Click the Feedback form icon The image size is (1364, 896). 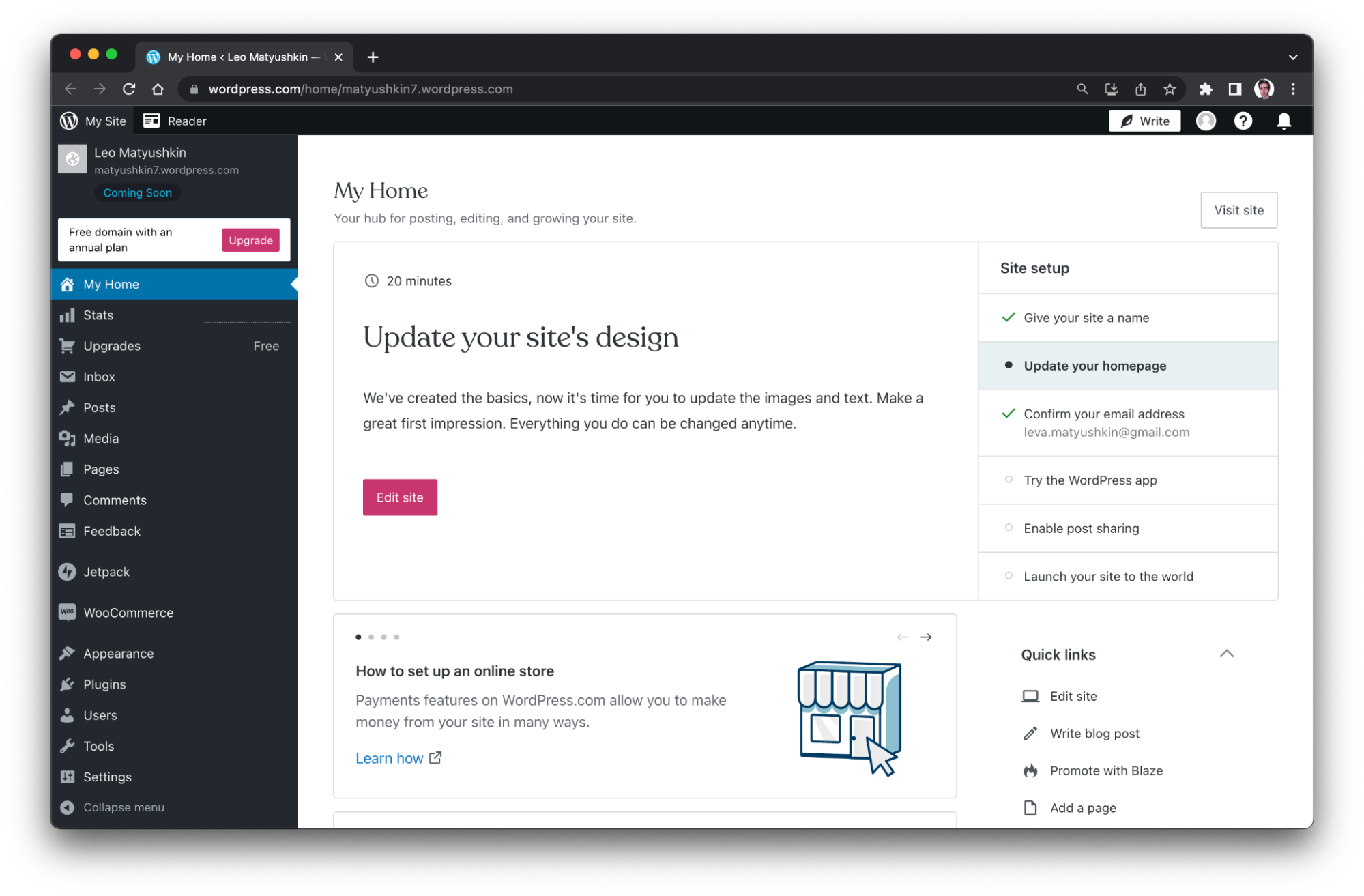[x=67, y=531]
